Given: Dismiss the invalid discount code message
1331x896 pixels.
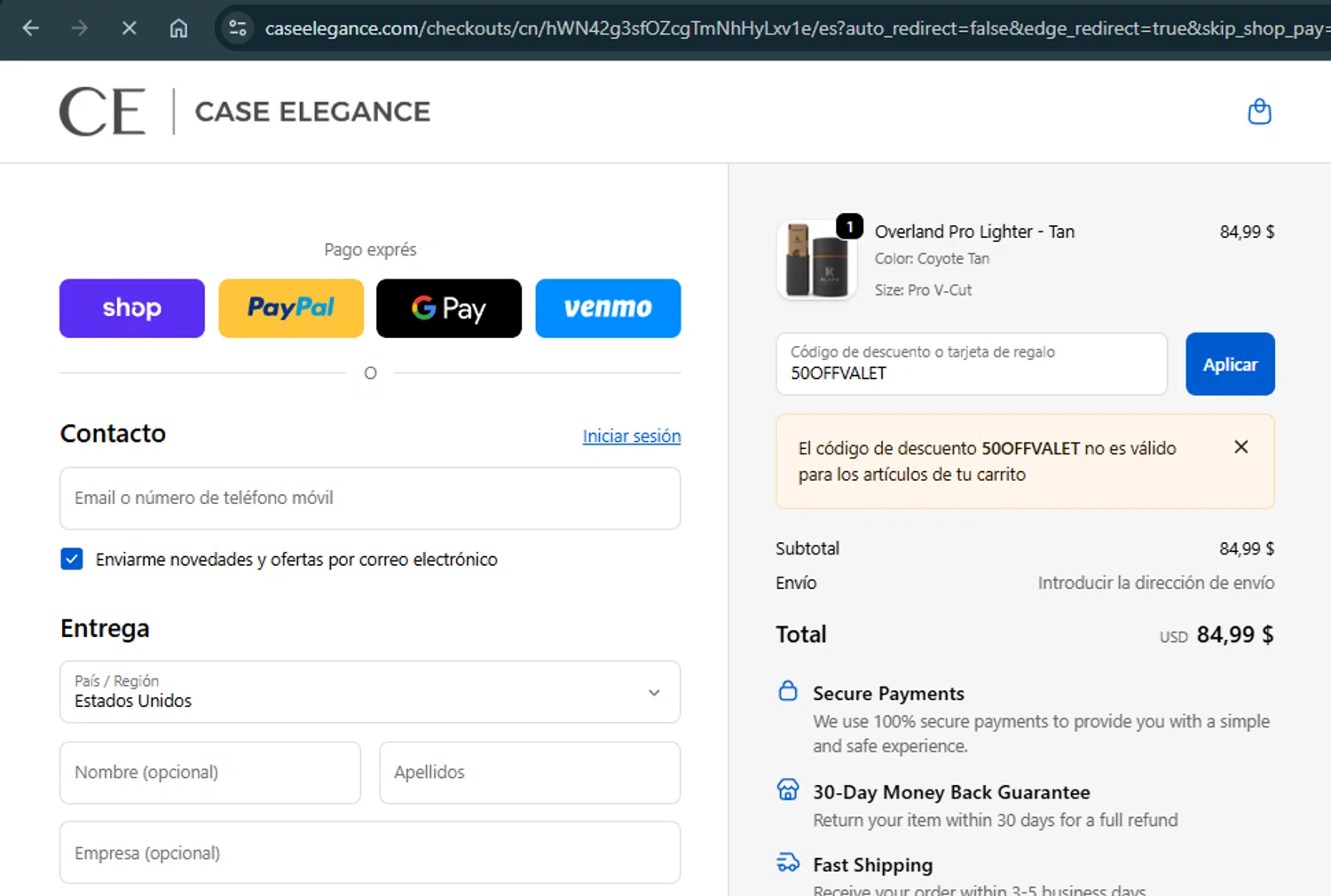Looking at the screenshot, I should click(x=1241, y=447).
